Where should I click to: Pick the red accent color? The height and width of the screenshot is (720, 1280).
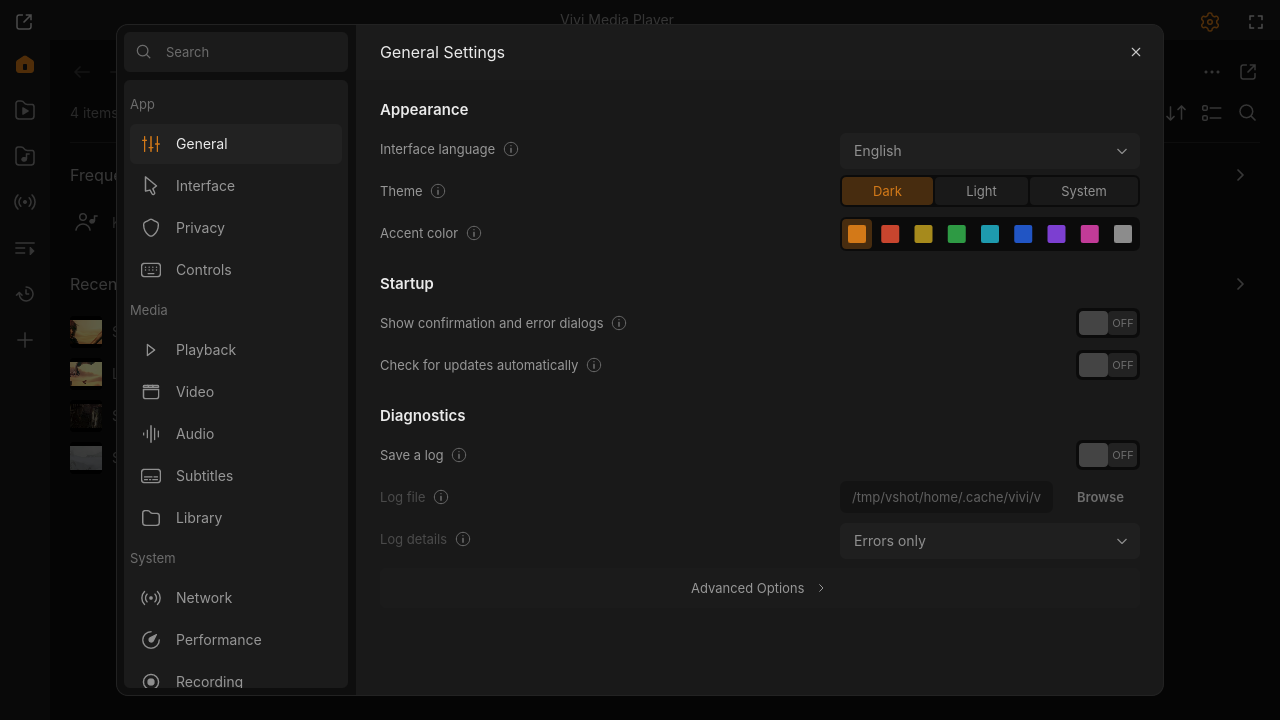pos(890,234)
